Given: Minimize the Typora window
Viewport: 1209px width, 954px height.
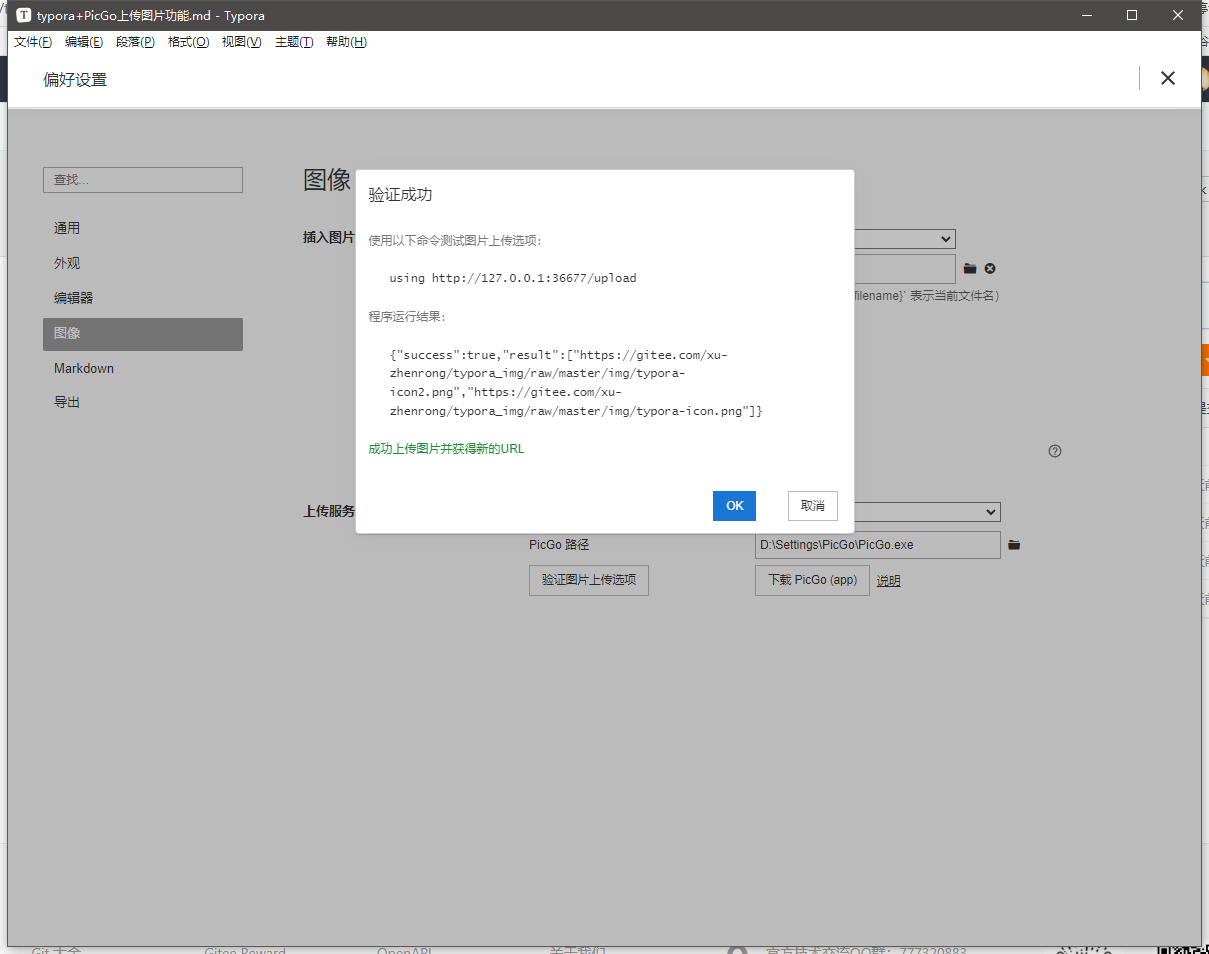Looking at the screenshot, I should tap(1086, 15).
